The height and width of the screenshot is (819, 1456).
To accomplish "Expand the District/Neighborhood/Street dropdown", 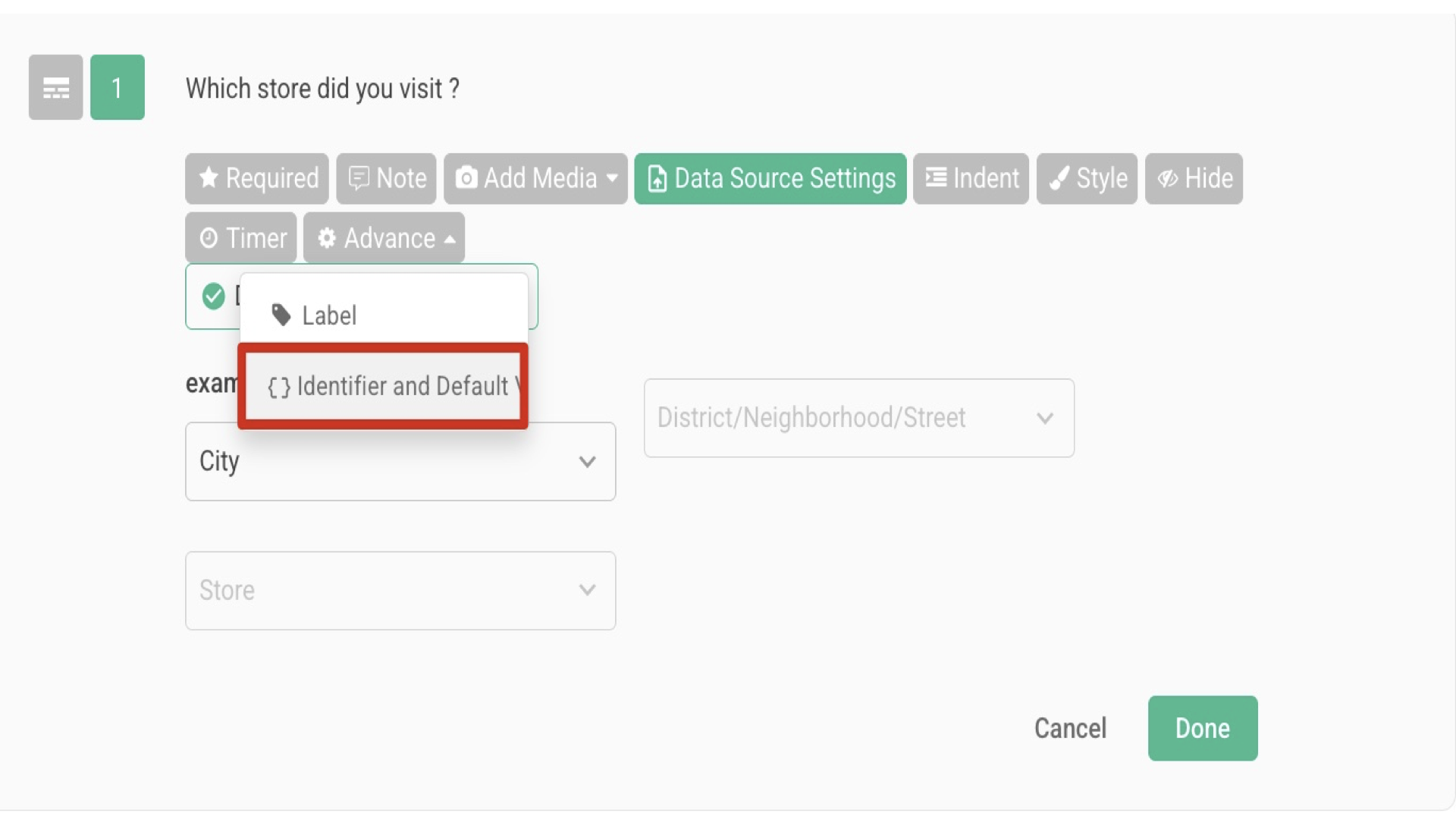I will pyautogui.click(x=858, y=418).
